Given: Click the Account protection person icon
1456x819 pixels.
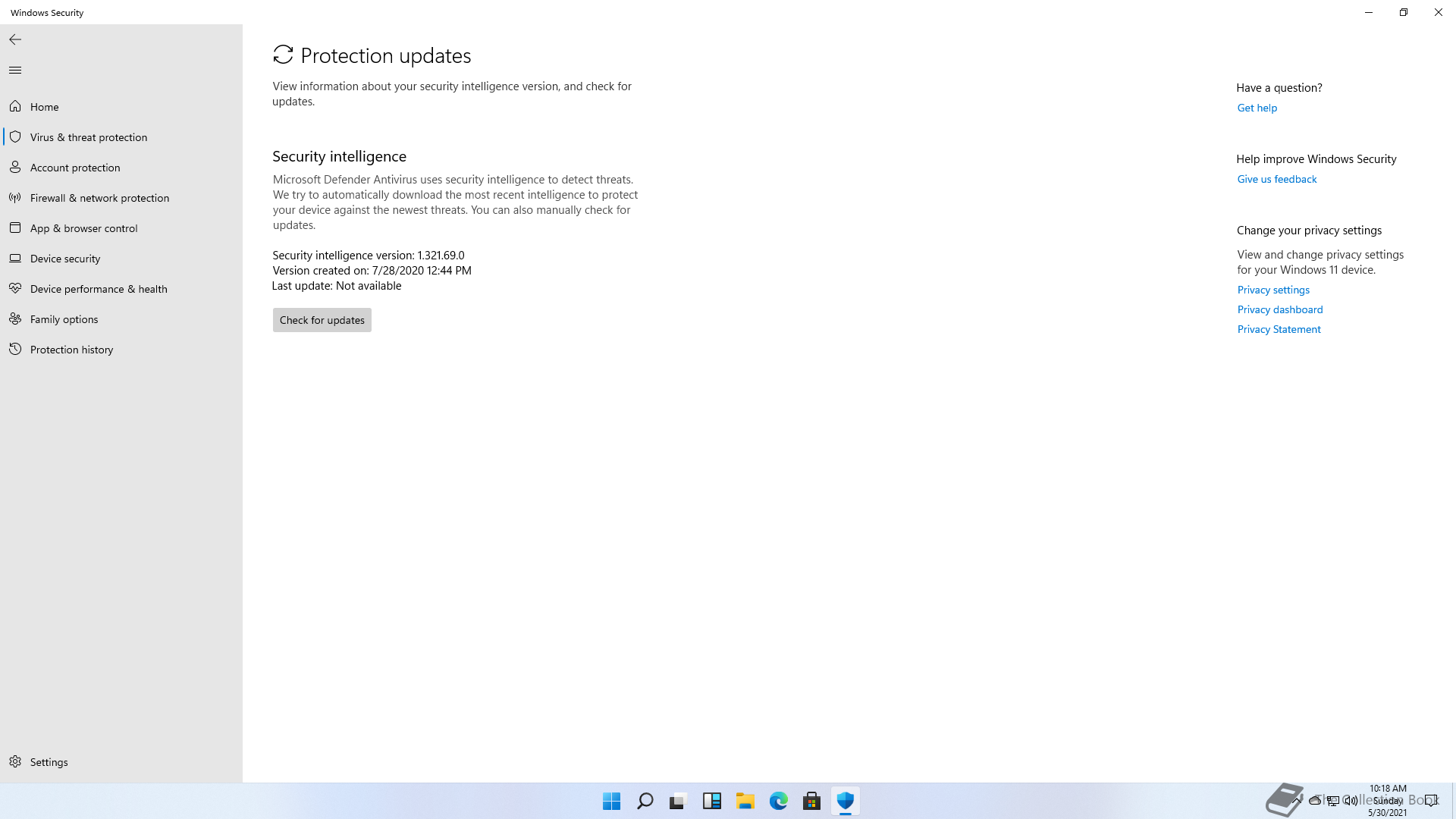Looking at the screenshot, I should [x=15, y=167].
